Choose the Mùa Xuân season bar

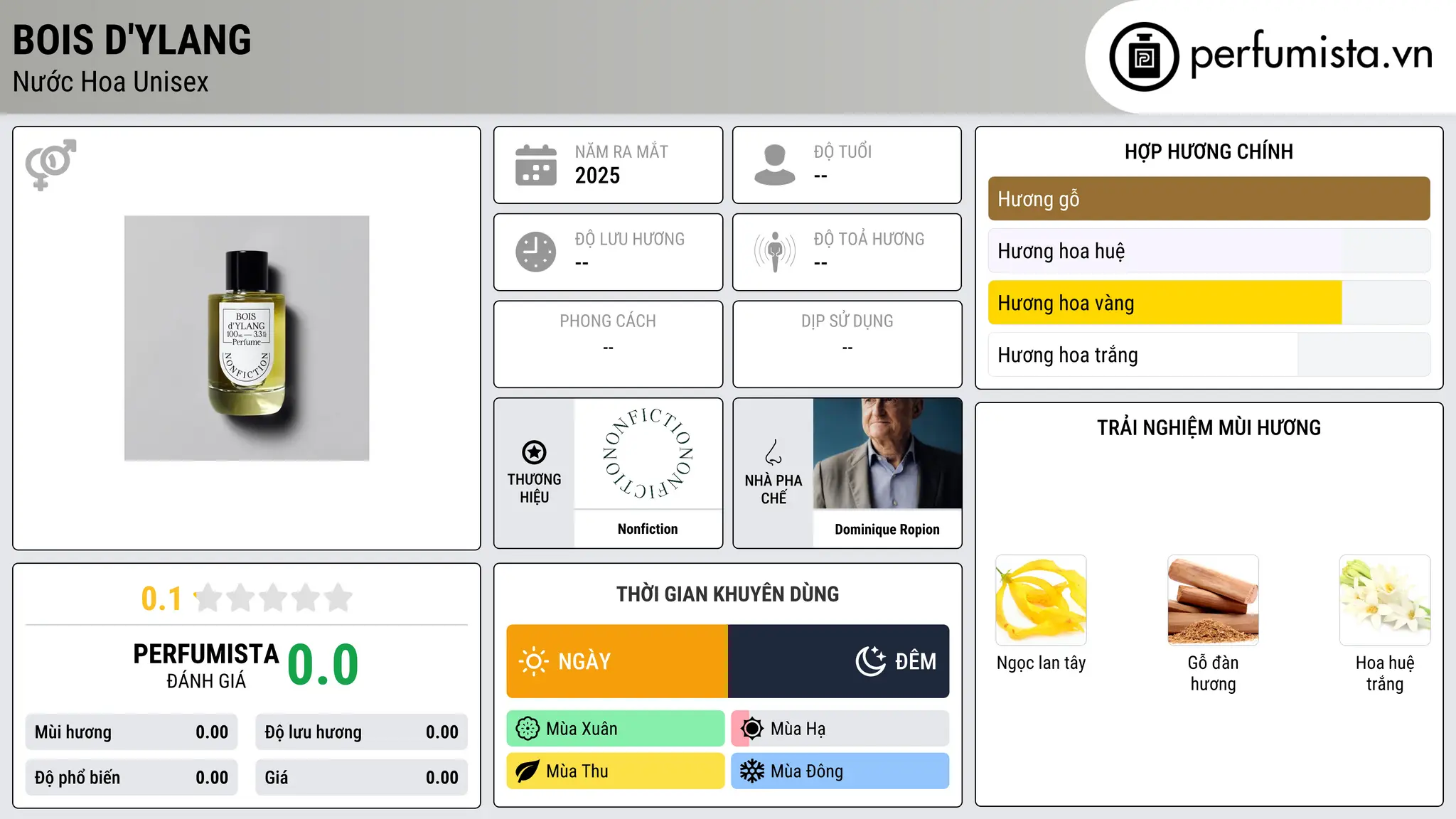click(x=616, y=729)
